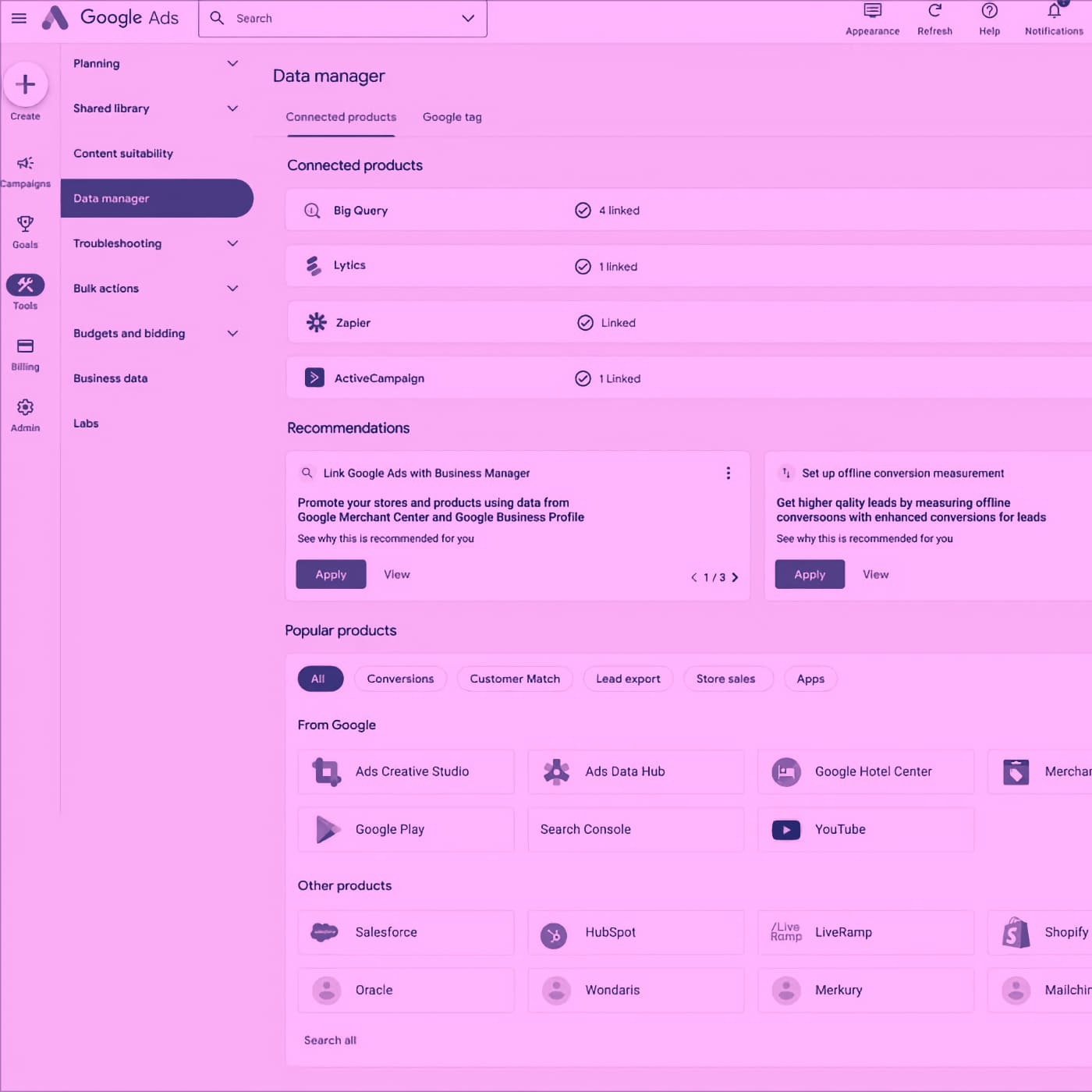
Task: Filter by Apps chip
Action: pos(810,679)
